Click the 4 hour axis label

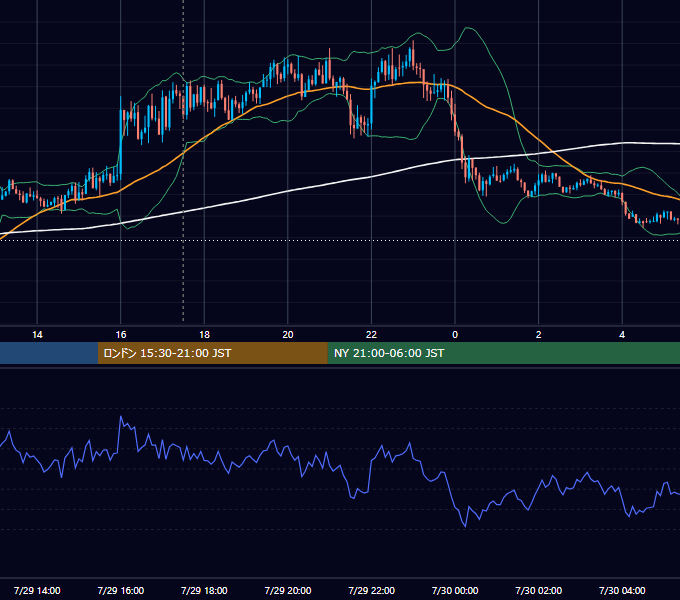tap(622, 335)
